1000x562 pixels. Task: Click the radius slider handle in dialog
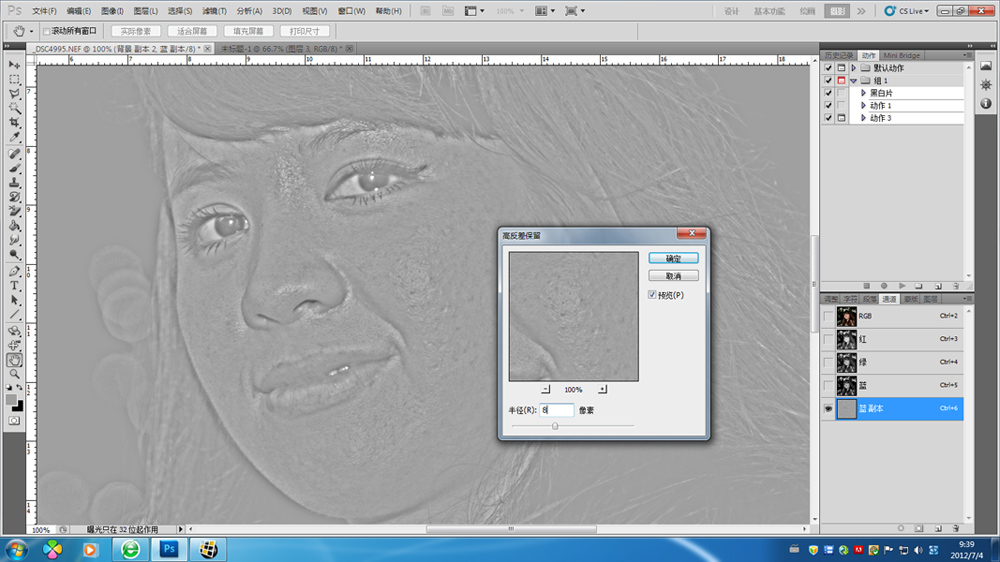click(x=555, y=426)
